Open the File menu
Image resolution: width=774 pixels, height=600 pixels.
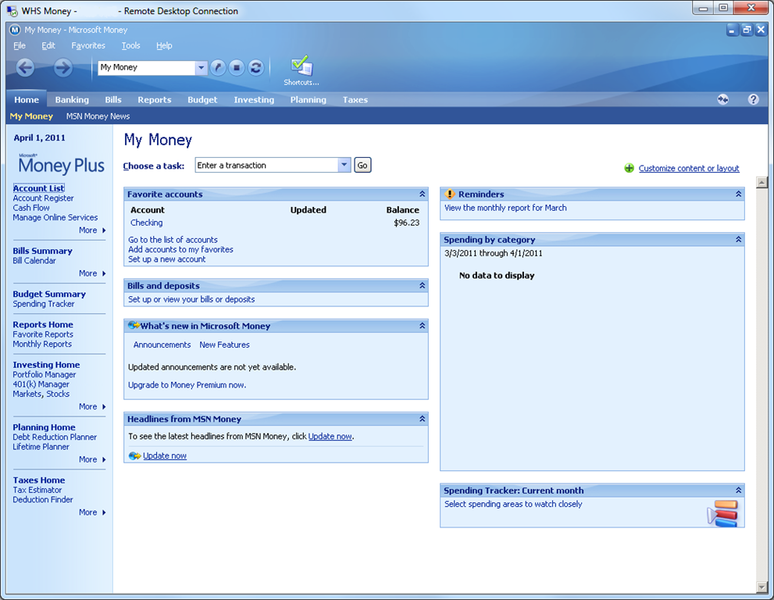(x=19, y=45)
